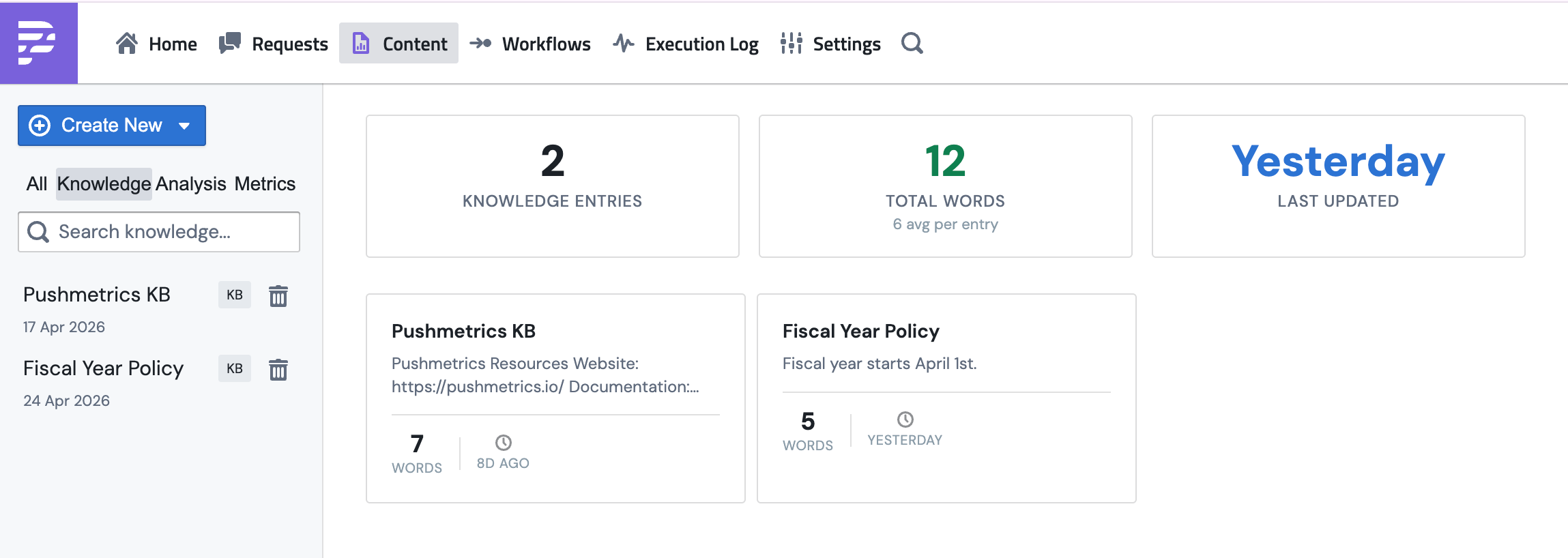
Task: Click the Execution Log pulse icon
Action: [624, 43]
